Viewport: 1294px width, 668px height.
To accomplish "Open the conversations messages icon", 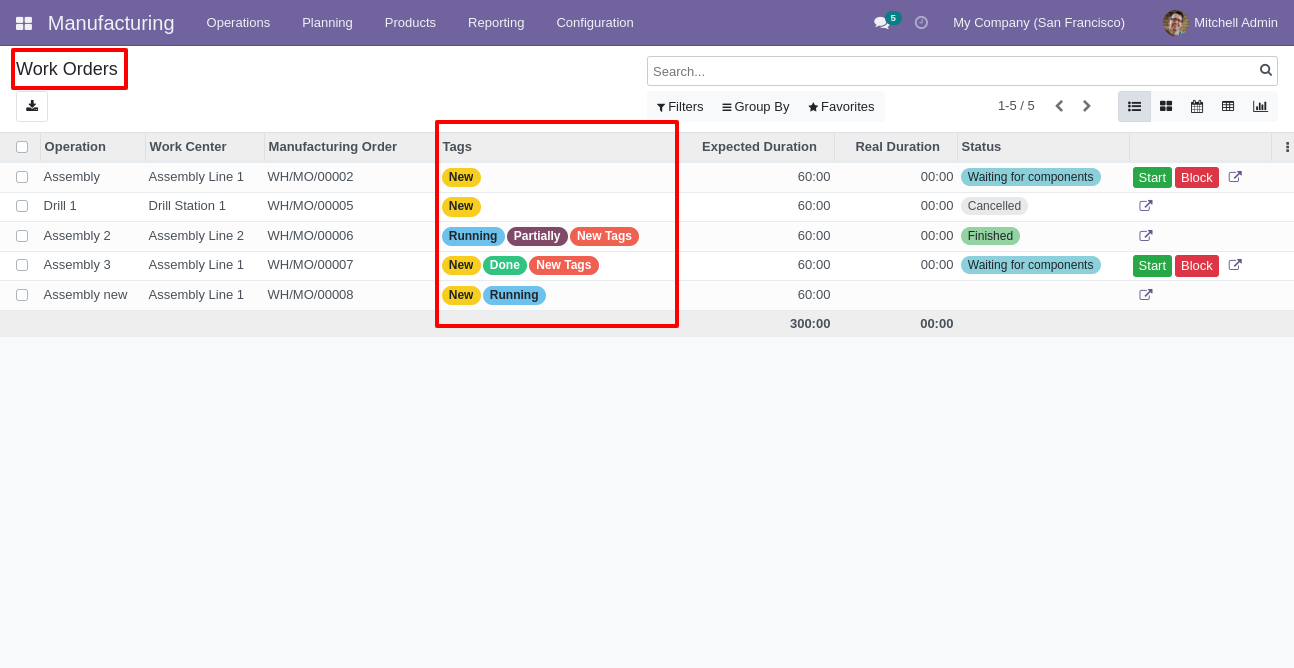I will coord(881,23).
